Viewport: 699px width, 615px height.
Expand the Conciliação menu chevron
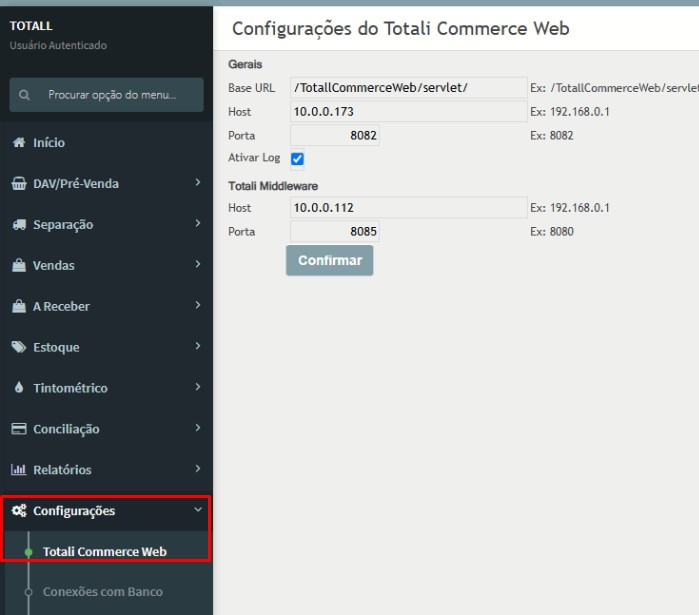[x=198, y=428]
